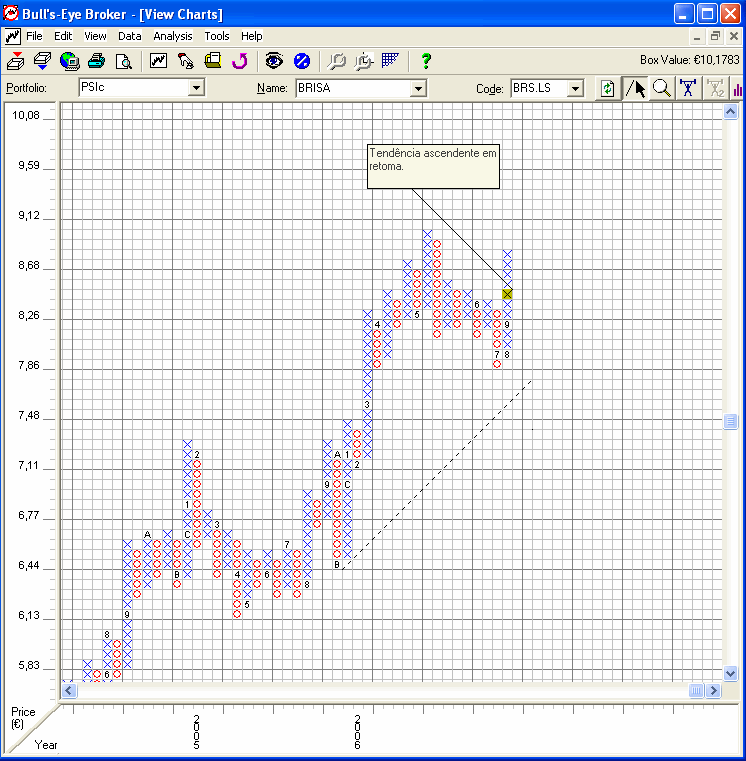This screenshot has height=761, width=746.
Task: Open the Tools menu
Action: coord(216,36)
